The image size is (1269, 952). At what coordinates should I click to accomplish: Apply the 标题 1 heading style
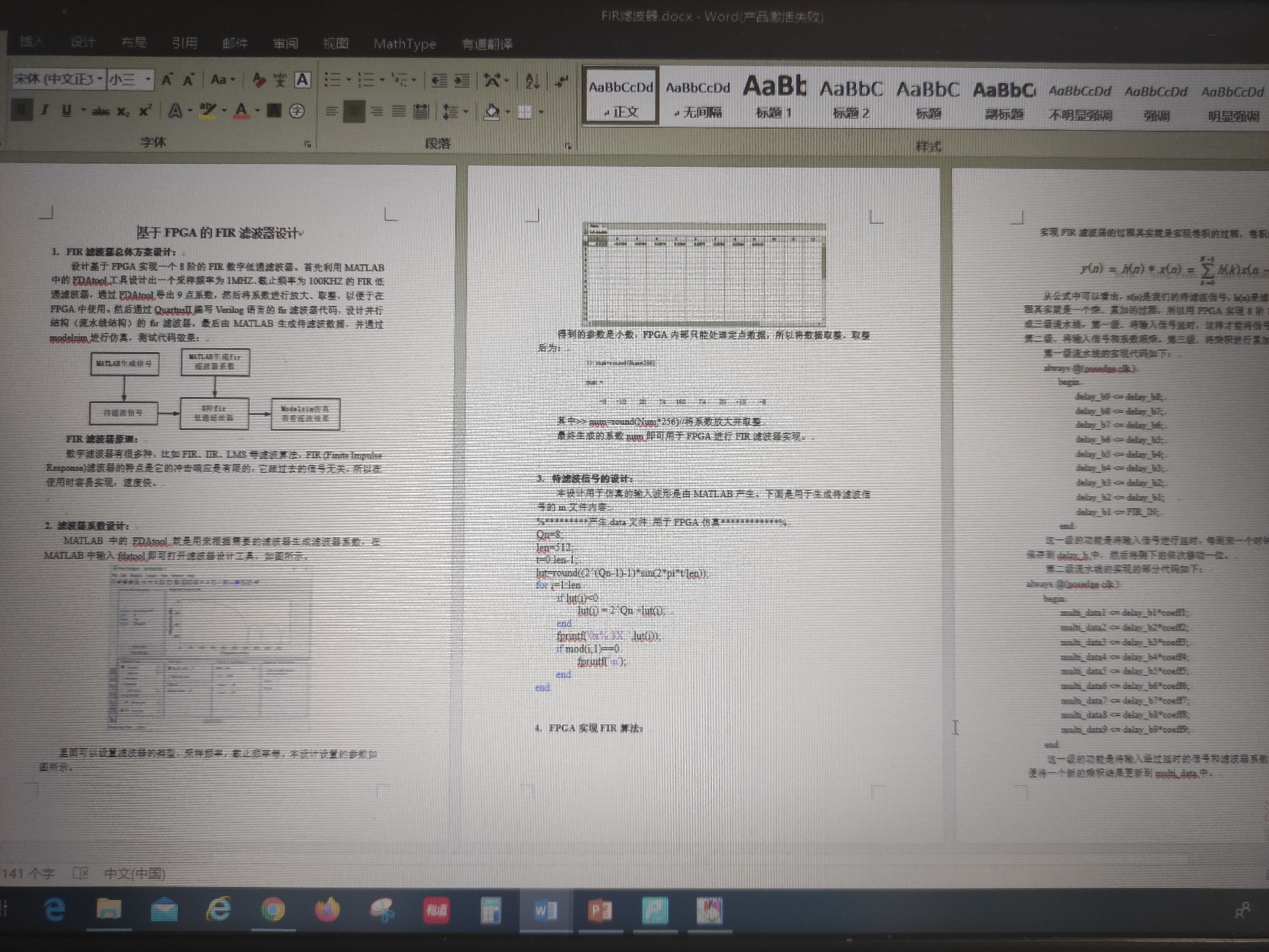[774, 96]
